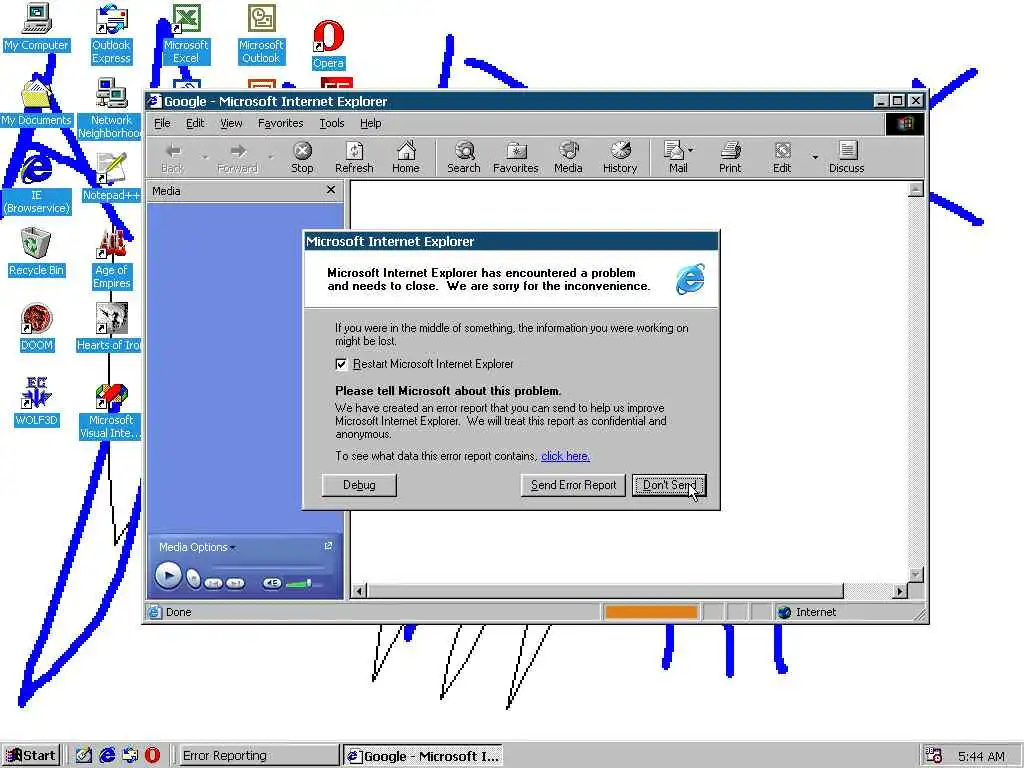
Task: Click the Stop toolbar button
Action: (x=302, y=157)
